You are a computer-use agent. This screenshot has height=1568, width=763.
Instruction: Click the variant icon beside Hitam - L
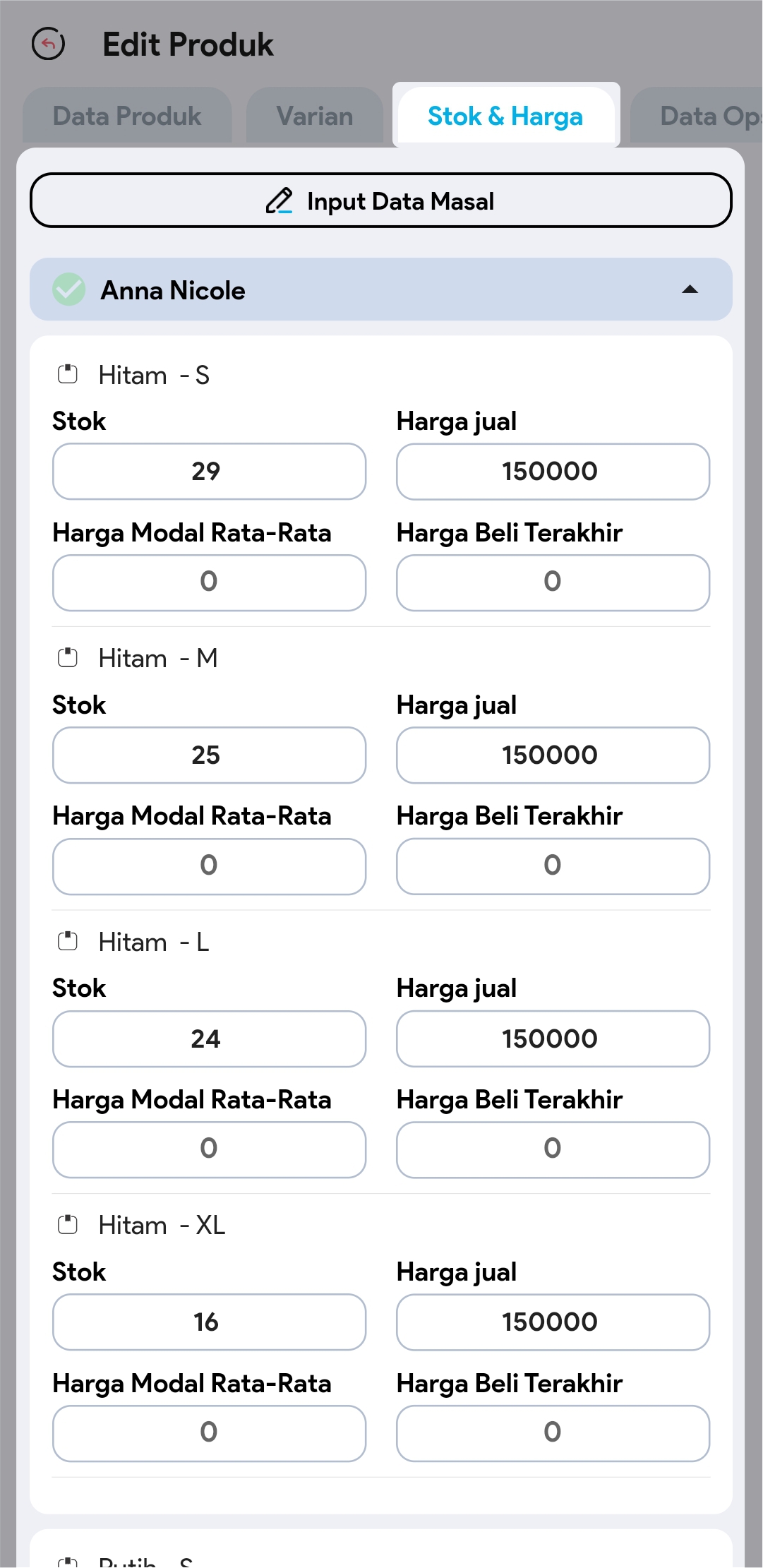[x=68, y=941]
